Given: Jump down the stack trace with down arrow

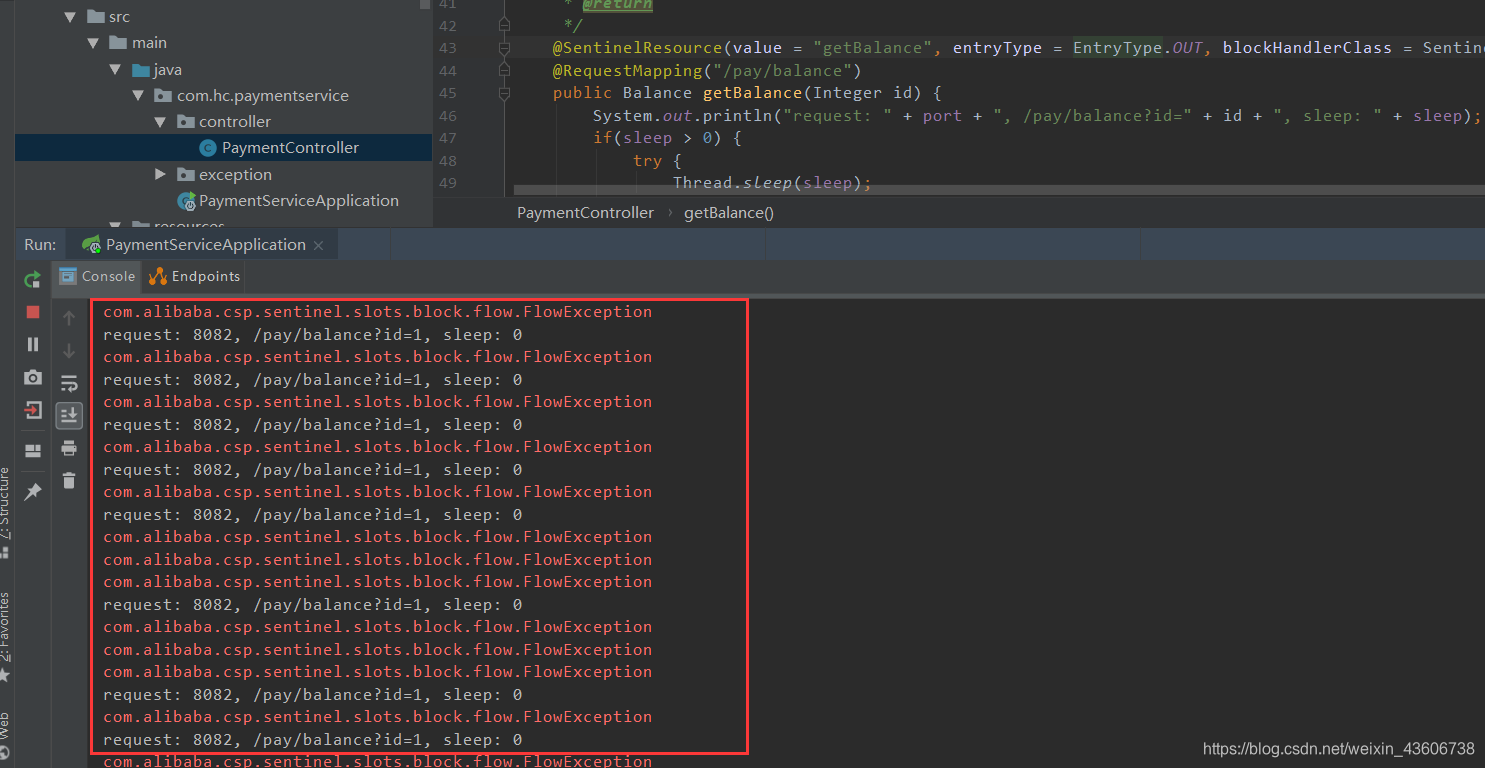Looking at the screenshot, I should pyautogui.click(x=69, y=350).
